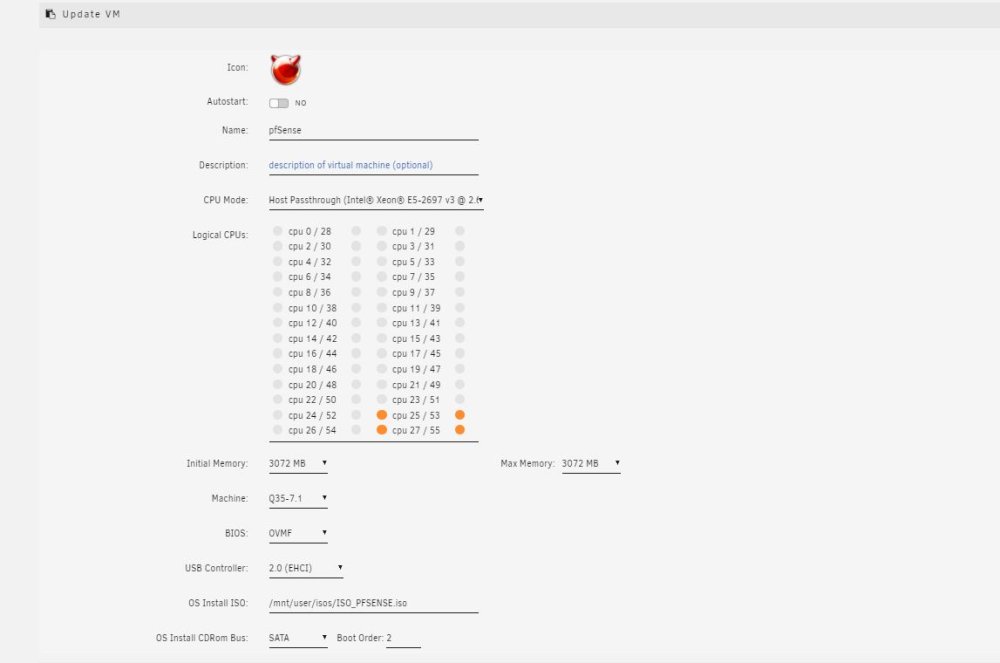1000x663 pixels.
Task: Enable the cpu 28 checkbox
Action: click(x=356, y=231)
